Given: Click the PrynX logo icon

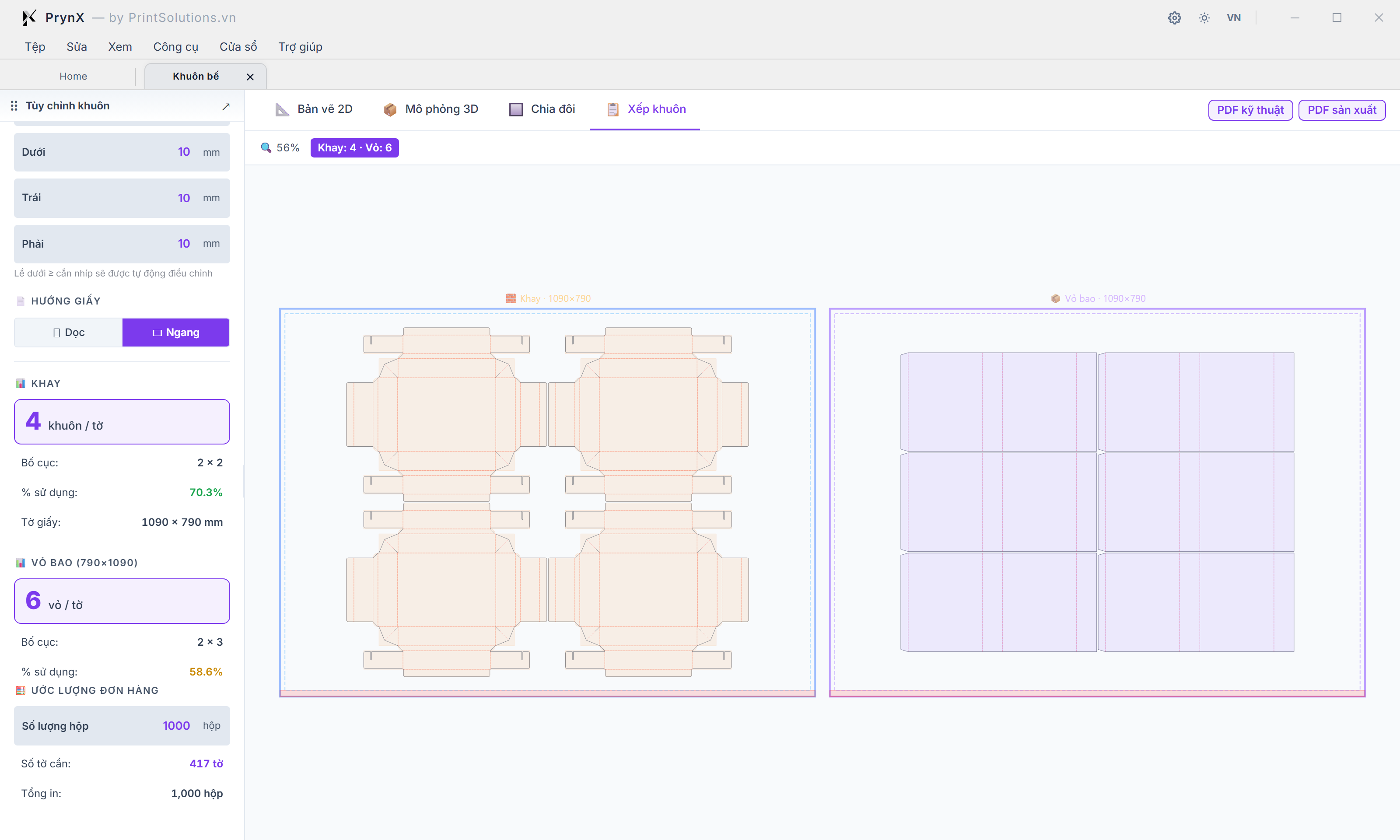Looking at the screenshot, I should click(29, 17).
